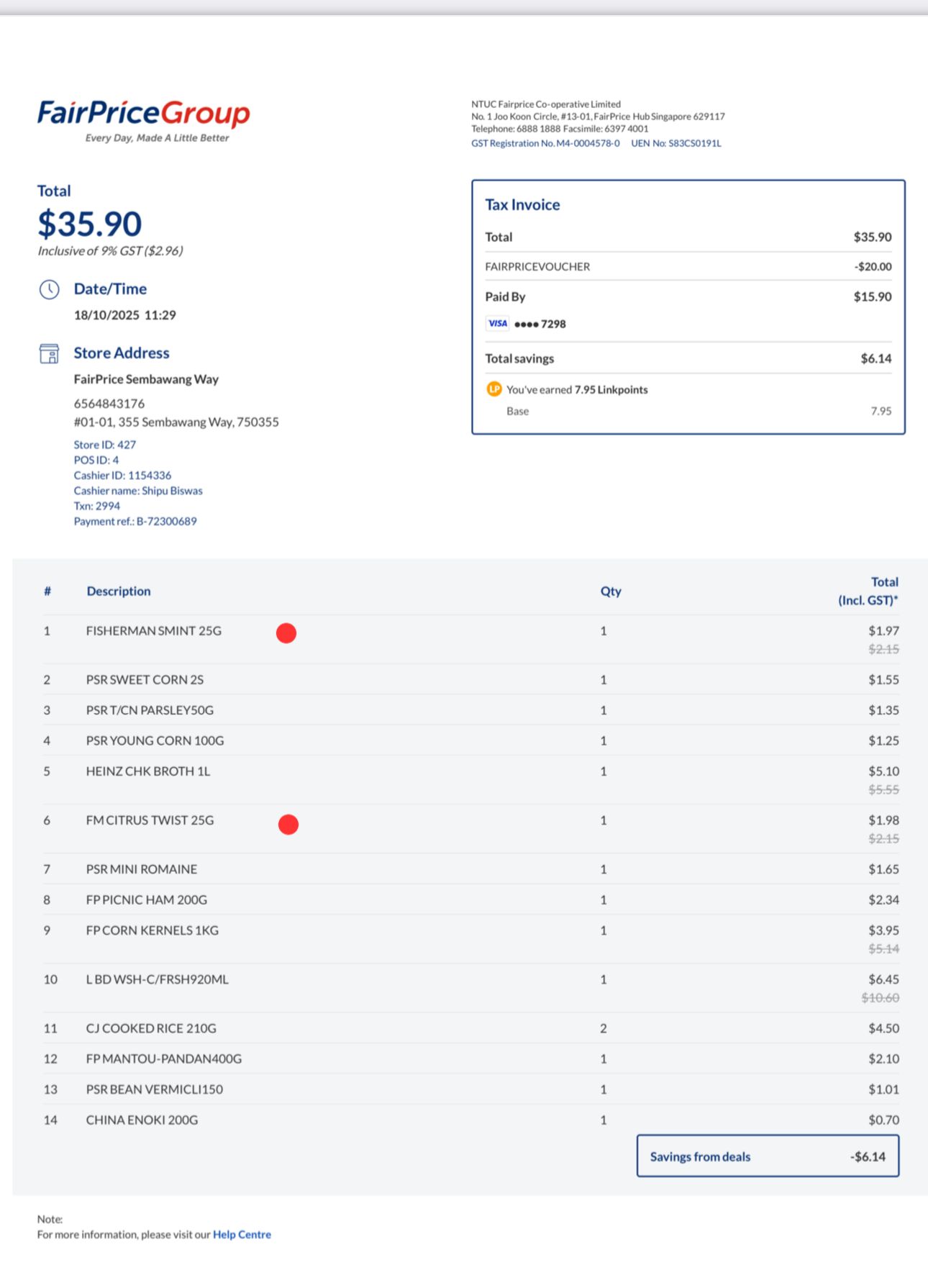This screenshot has width=928, height=1288.
Task: Click the struck-through $5.14 original price
Action: point(883,948)
